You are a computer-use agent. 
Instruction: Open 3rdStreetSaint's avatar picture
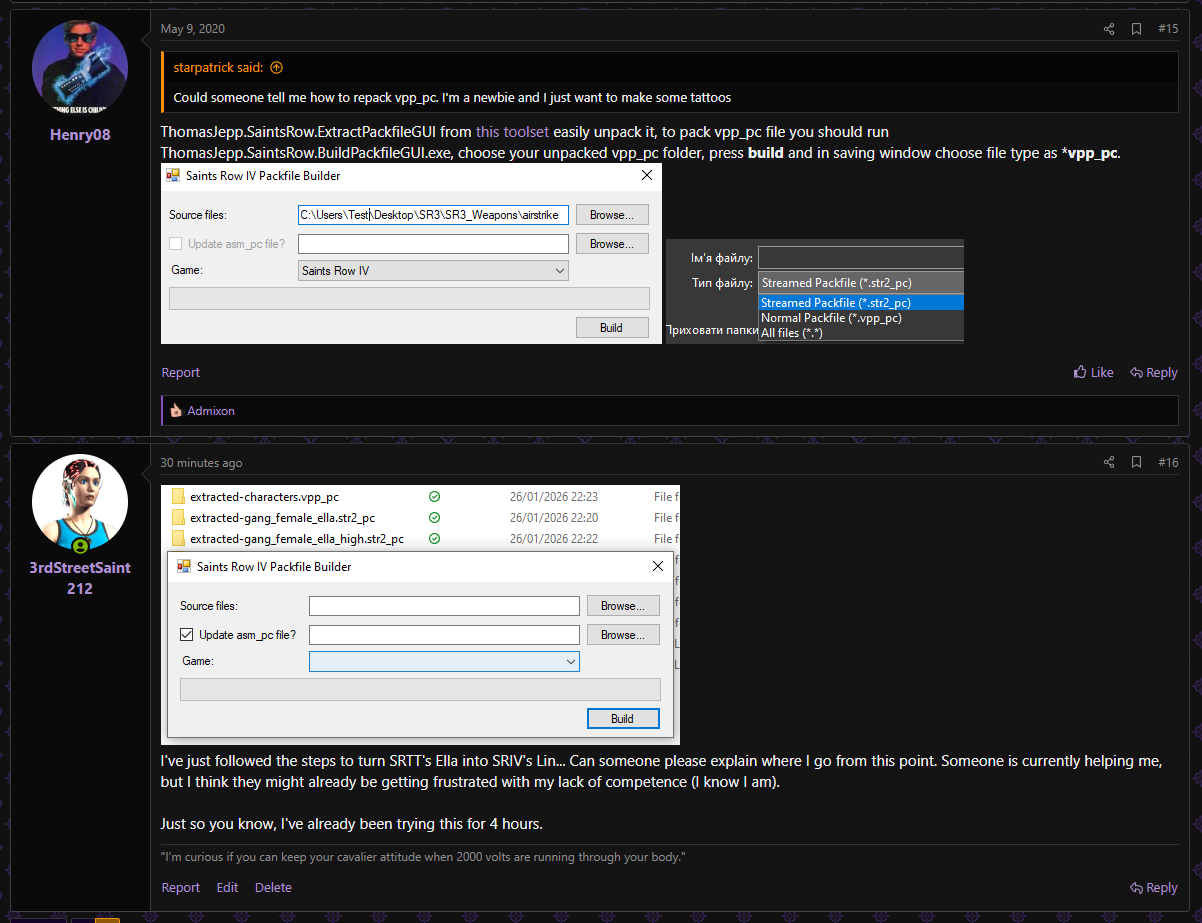[80, 503]
